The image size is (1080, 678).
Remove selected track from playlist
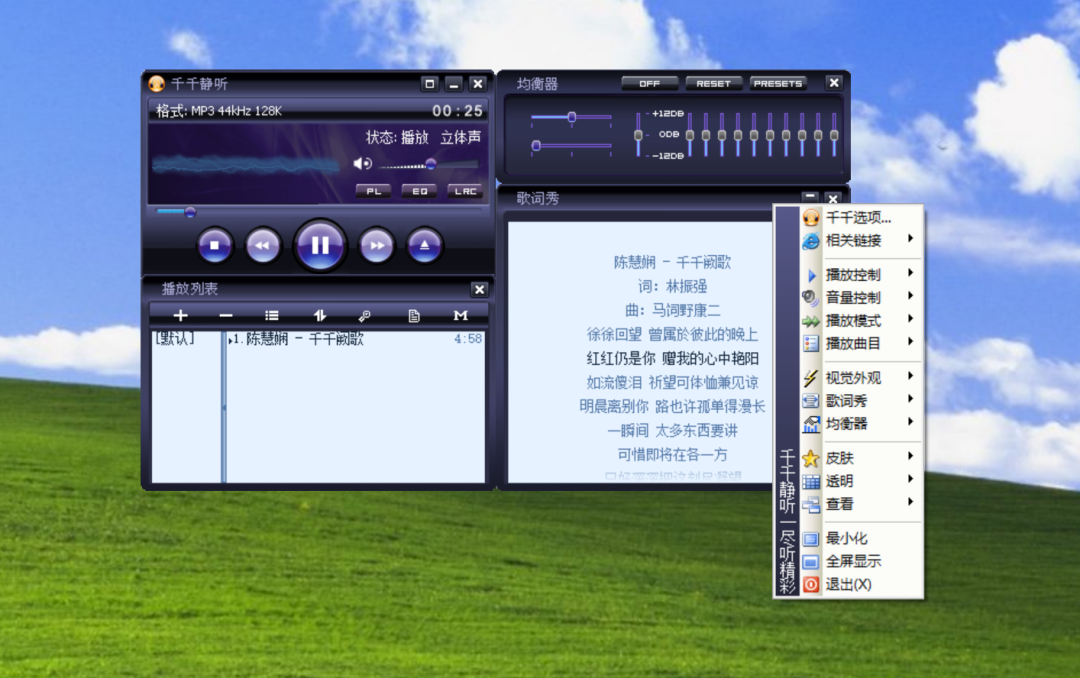226,315
